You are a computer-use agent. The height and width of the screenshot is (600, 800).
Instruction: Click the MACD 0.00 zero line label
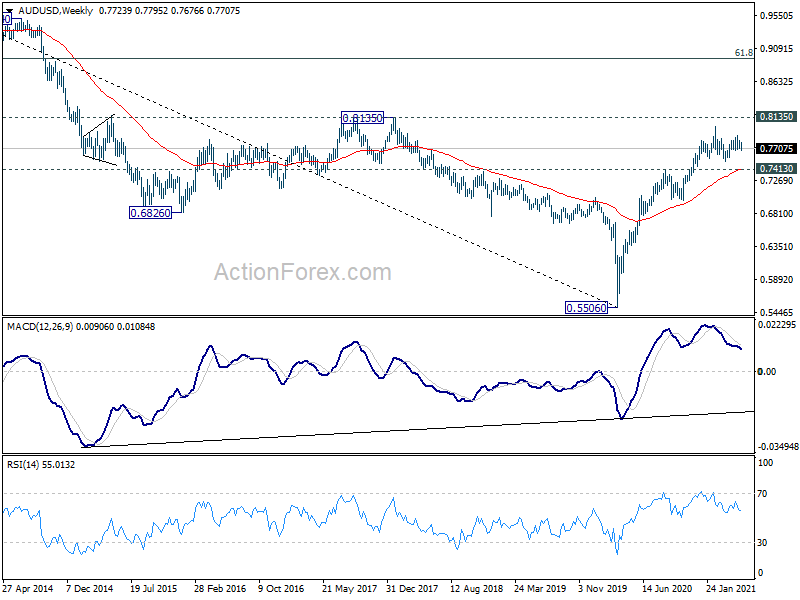click(767, 371)
